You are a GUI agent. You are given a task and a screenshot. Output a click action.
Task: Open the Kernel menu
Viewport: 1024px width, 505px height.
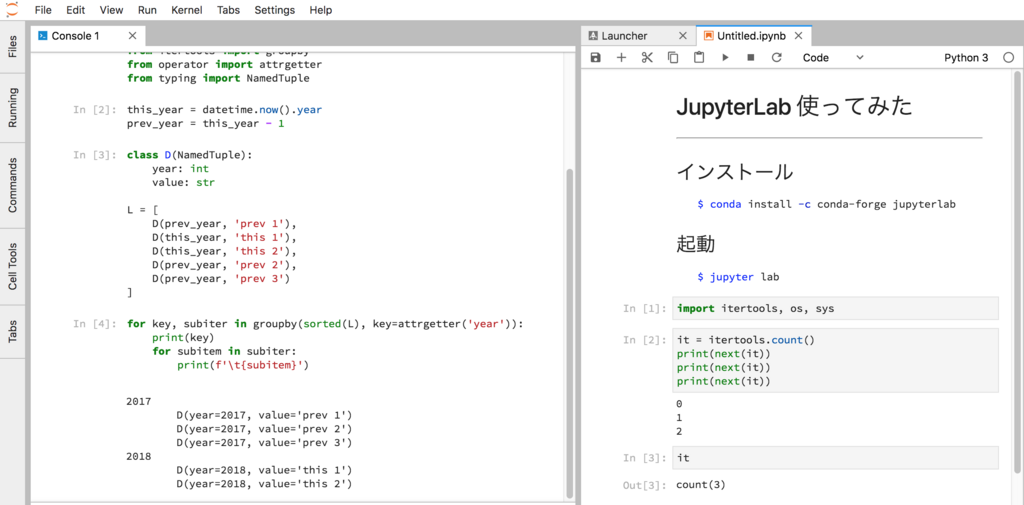[x=187, y=10]
